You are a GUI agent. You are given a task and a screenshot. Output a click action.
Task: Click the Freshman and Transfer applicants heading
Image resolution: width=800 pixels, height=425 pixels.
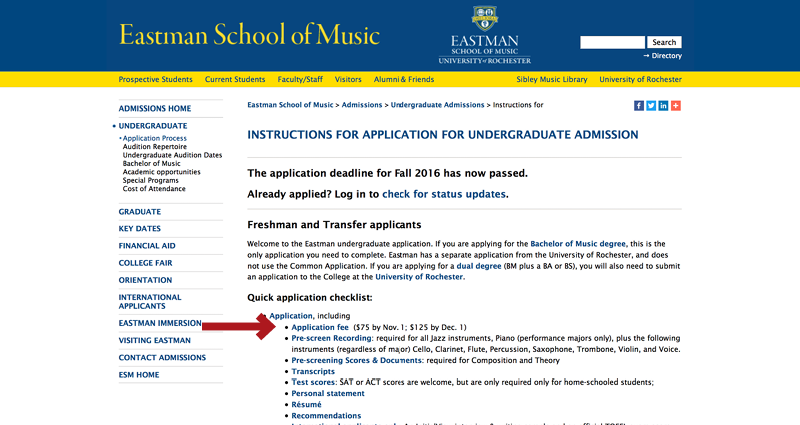[x=334, y=225]
